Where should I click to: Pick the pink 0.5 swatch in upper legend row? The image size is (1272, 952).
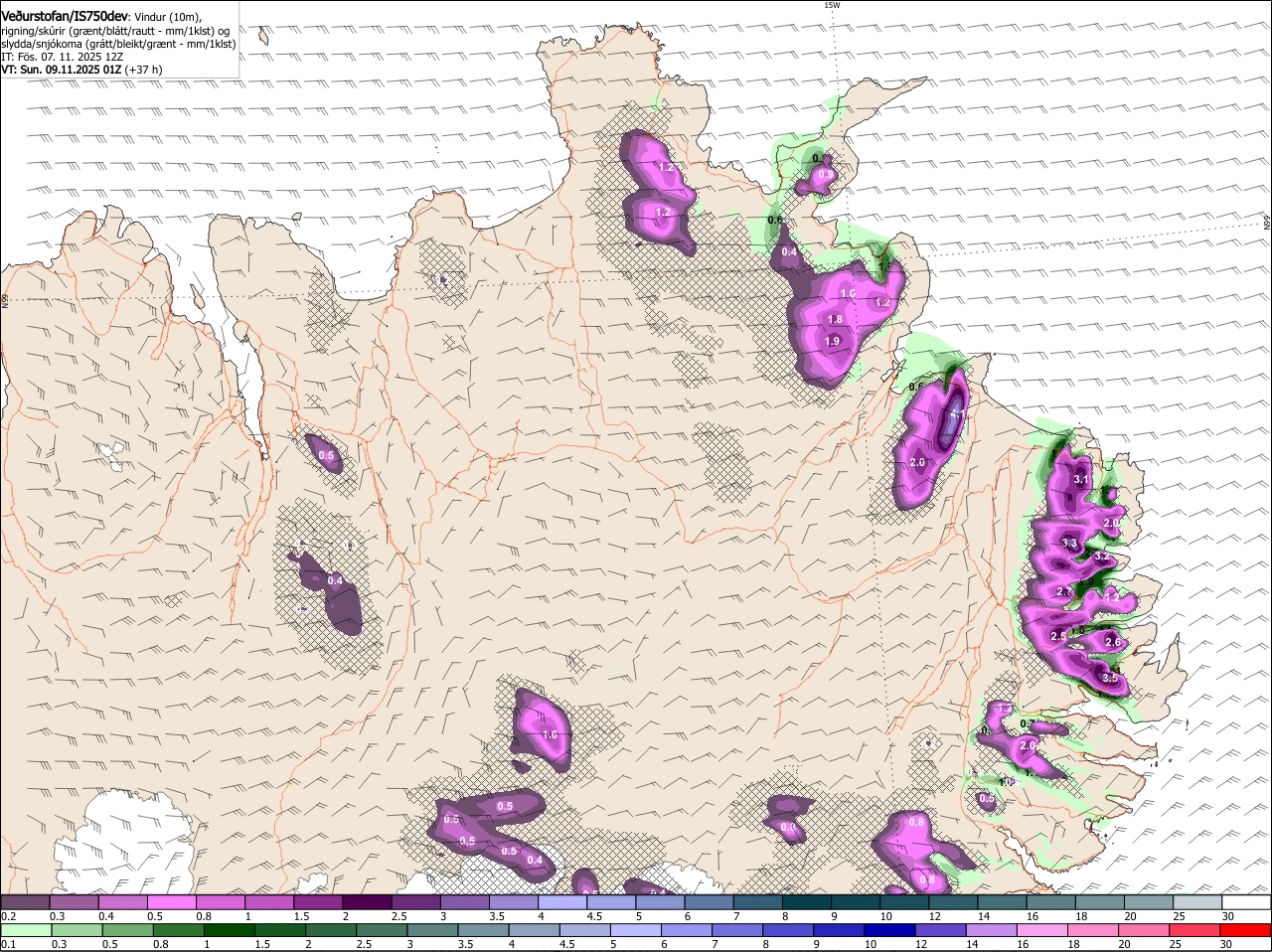(x=171, y=902)
